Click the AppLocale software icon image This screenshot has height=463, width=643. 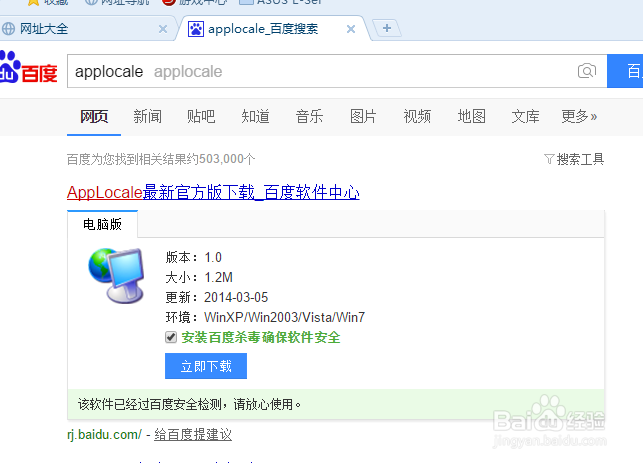click(116, 276)
